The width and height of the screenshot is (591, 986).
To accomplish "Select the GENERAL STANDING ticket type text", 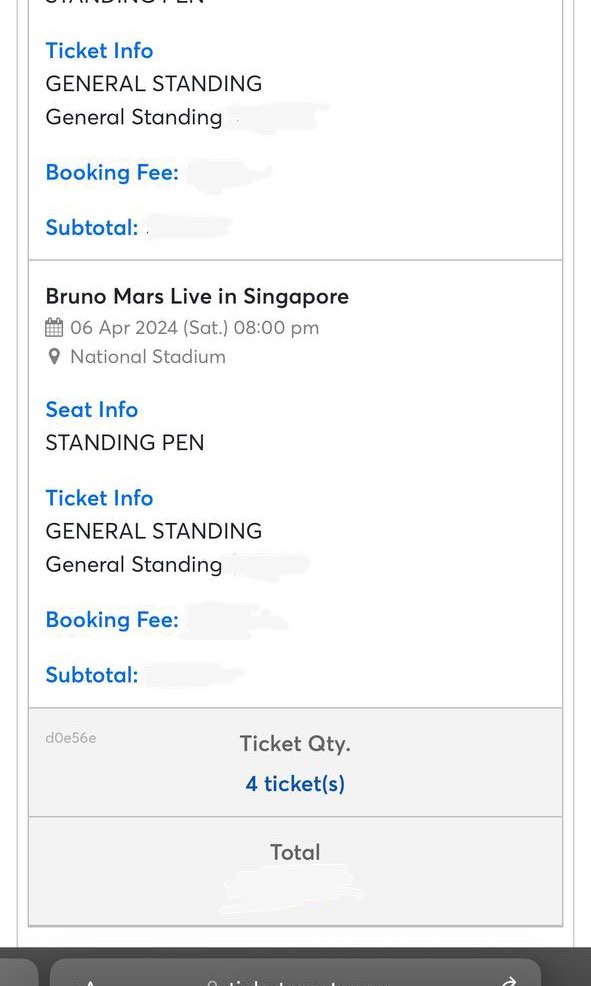I will coord(153,531).
